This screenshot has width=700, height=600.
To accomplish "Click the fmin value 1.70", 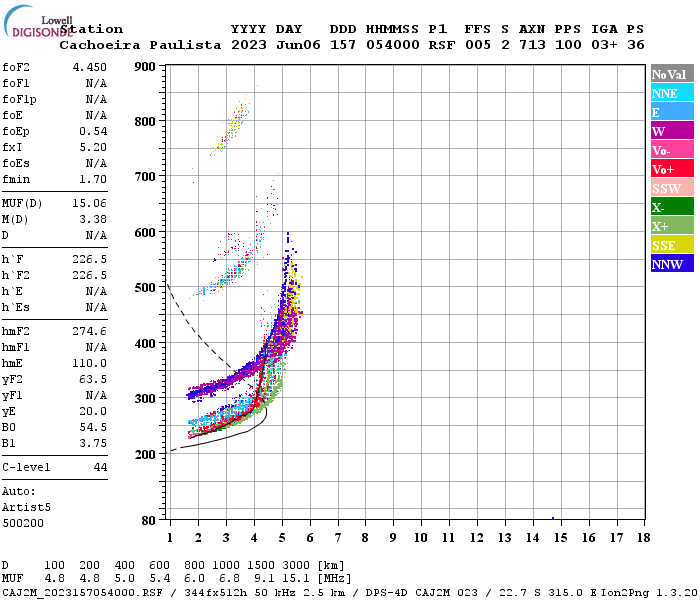I will click(x=93, y=179).
